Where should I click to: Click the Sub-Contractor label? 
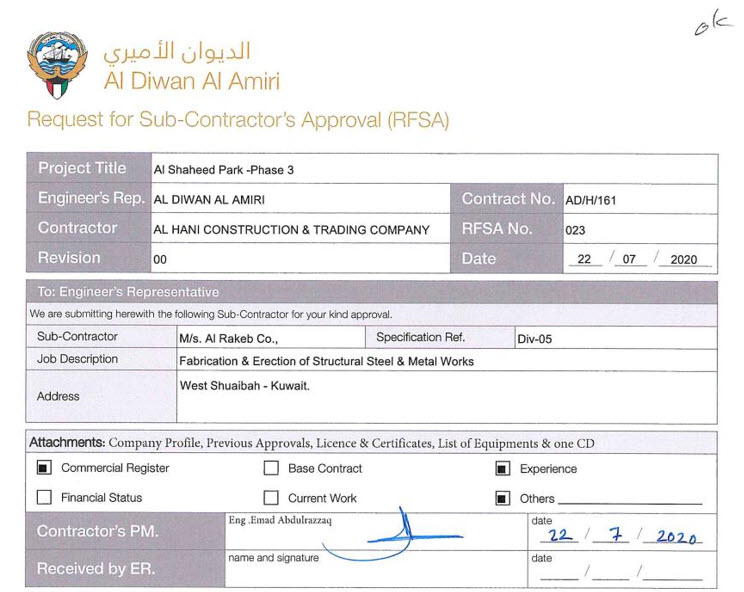(77, 336)
